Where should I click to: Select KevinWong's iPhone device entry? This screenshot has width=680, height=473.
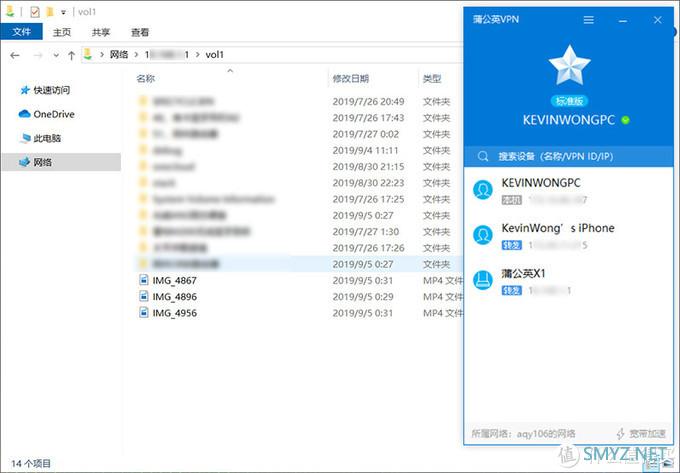pos(569,236)
